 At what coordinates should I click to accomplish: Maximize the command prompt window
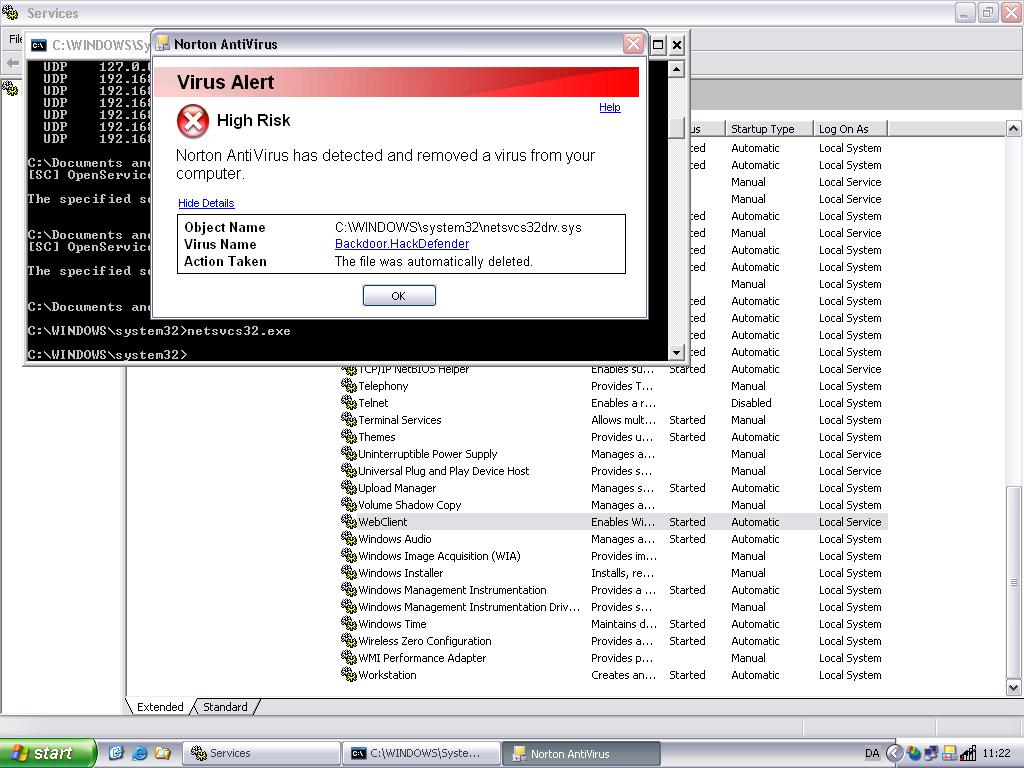point(658,45)
